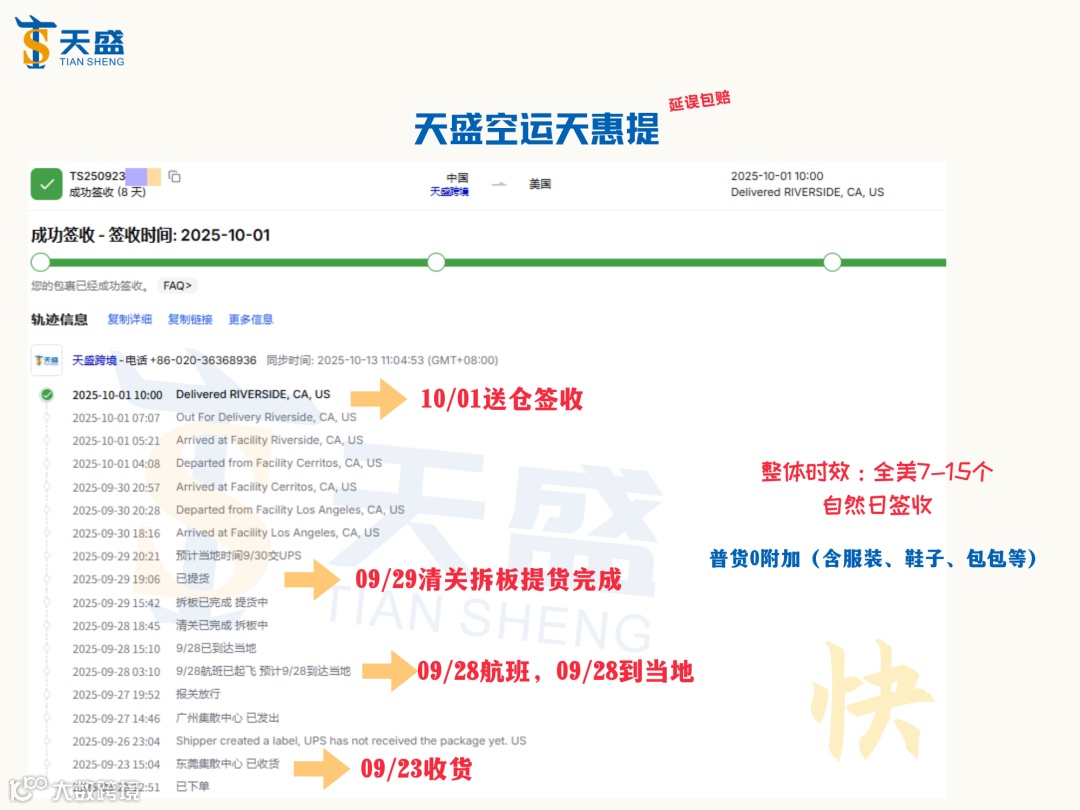Click the 报关放行 entry

(x=198, y=694)
